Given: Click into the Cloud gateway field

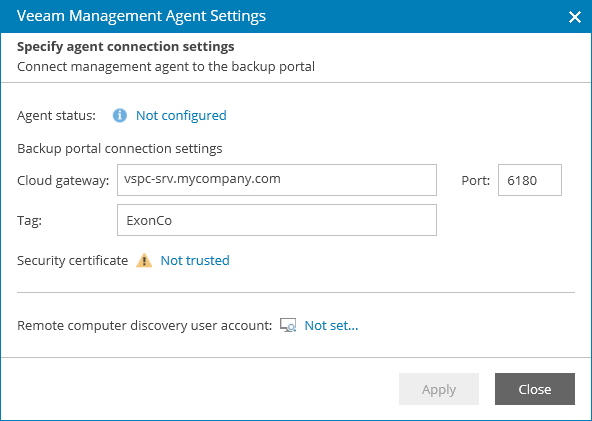Looking at the screenshot, I should [x=277, y=180].
